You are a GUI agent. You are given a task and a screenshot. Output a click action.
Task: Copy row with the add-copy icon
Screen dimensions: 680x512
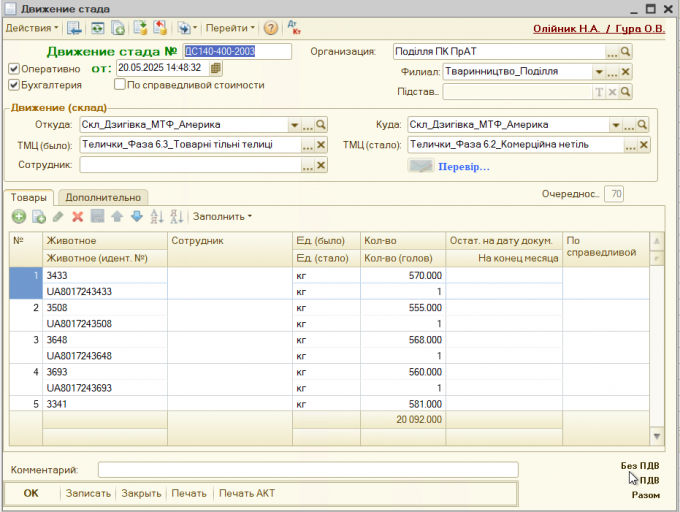tap(39, 216)
